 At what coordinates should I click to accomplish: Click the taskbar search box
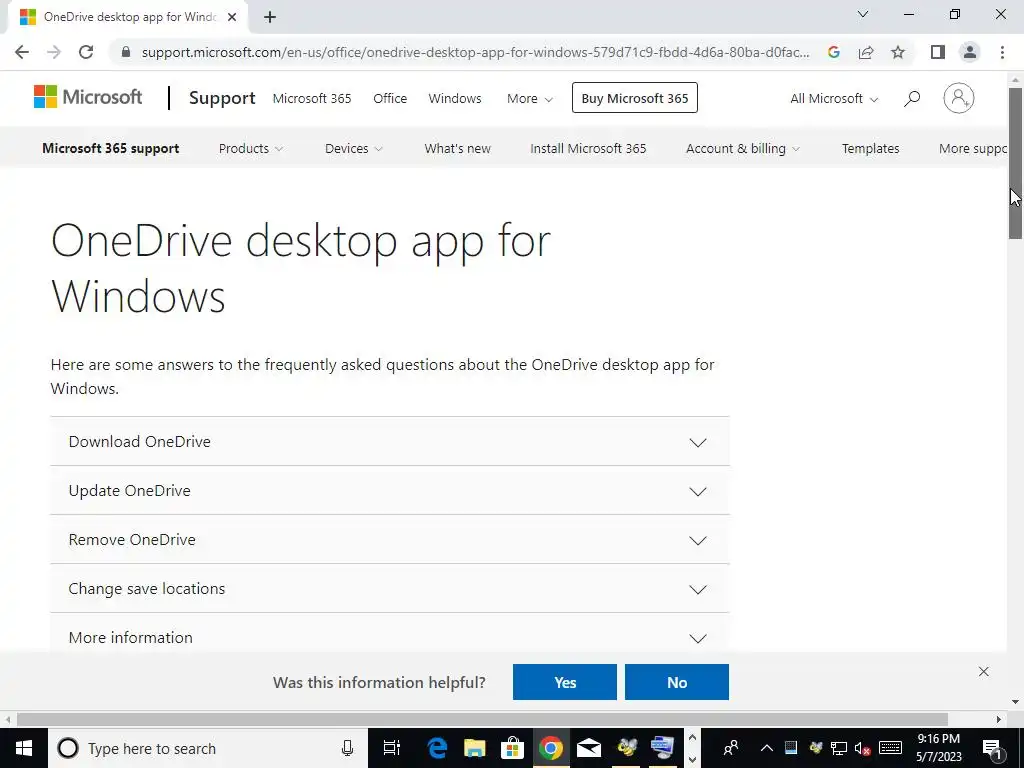[206, 748]
